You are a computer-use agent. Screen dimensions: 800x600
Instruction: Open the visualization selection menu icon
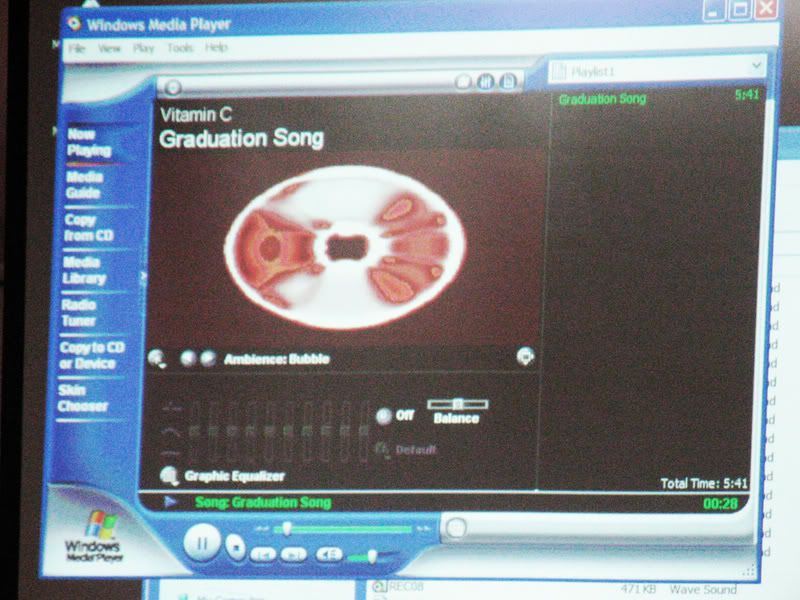pos(157,358)
